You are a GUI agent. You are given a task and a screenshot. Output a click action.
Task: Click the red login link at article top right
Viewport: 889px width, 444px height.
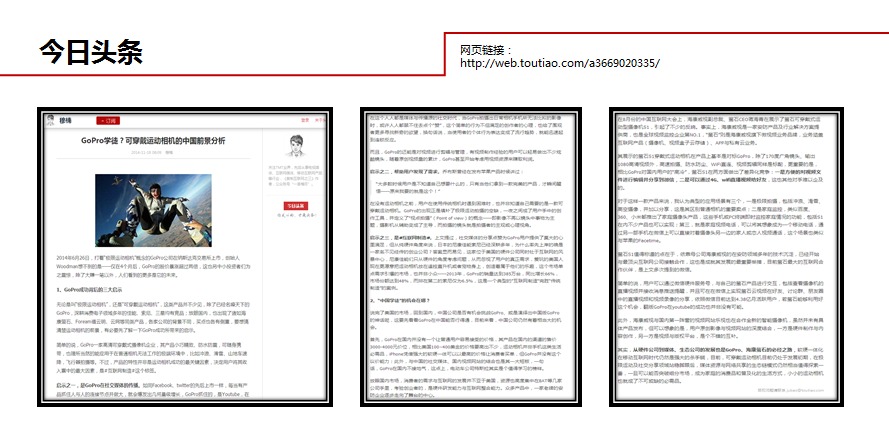[305, 120]
